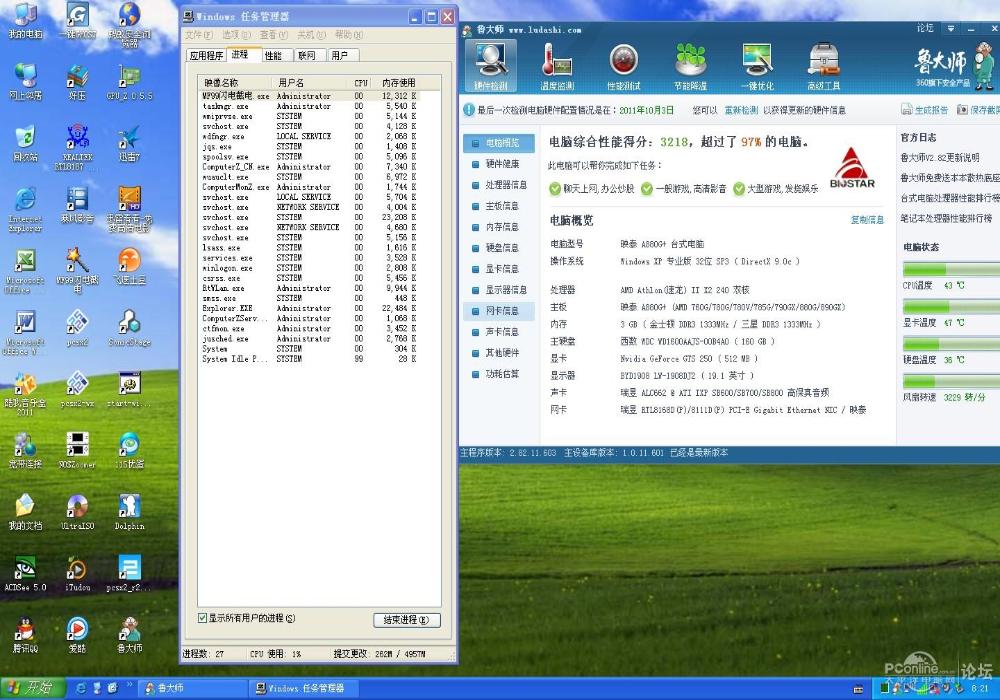Open 节能降温 clover icon

coord(690,66)
